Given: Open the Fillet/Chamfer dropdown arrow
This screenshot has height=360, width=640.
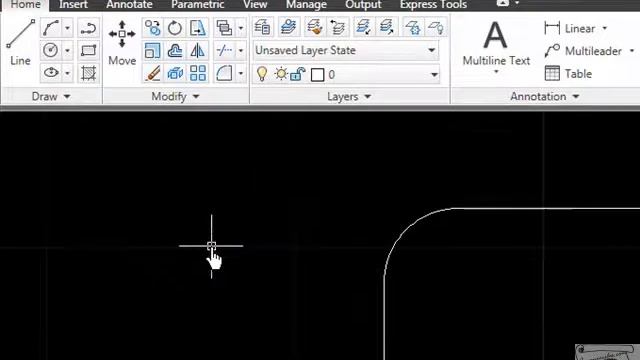Looking at the screenshot, I should (241, 74).
